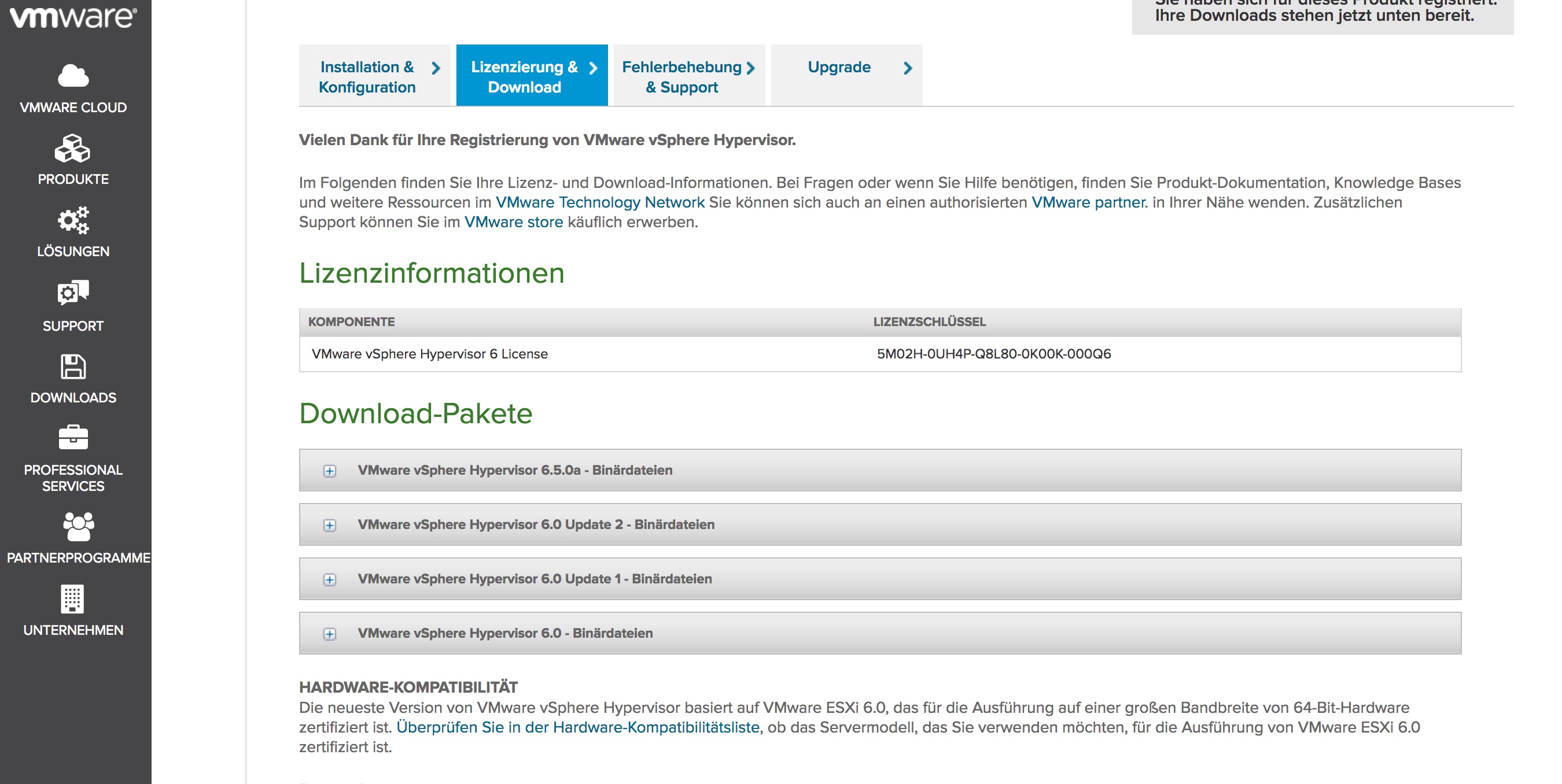Click the Produkte cubes icon

coord(73,149)
